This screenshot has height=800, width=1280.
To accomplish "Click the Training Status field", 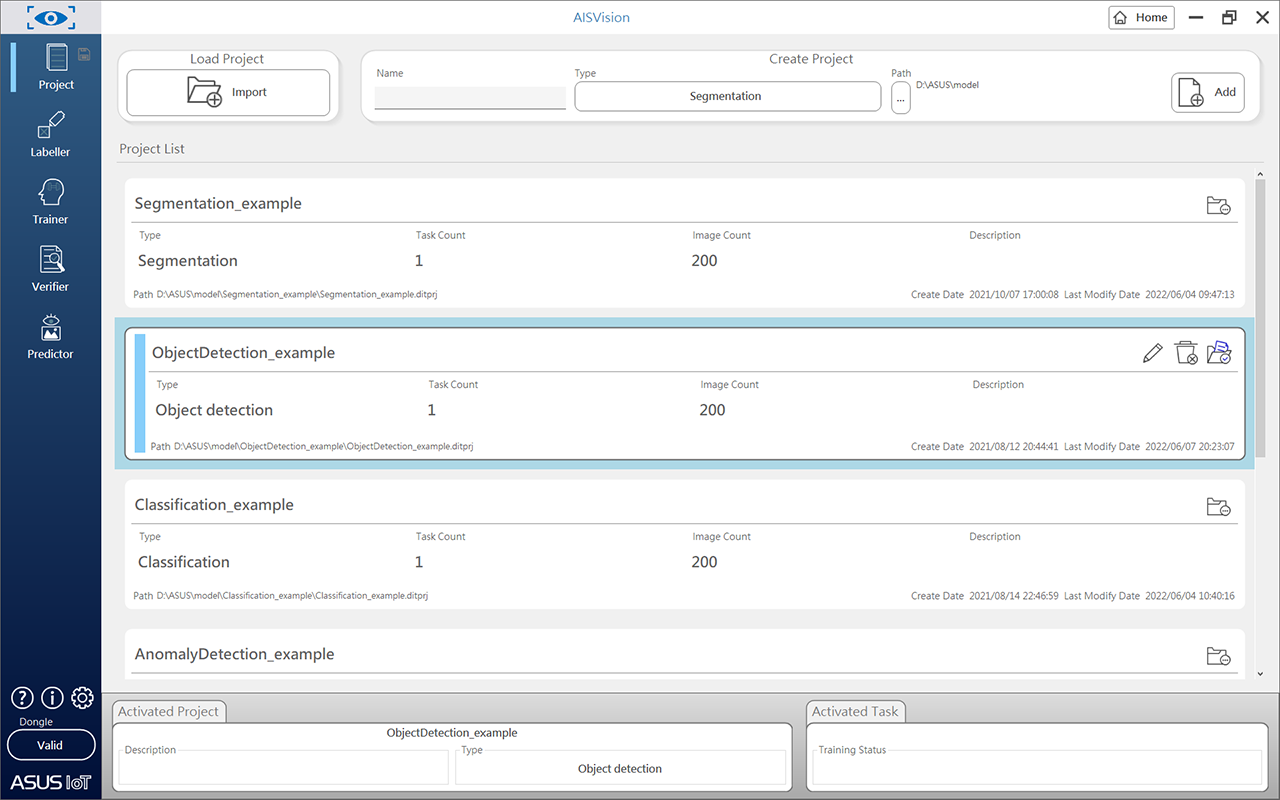I will pyautogui.click(x=1037, y=767).
